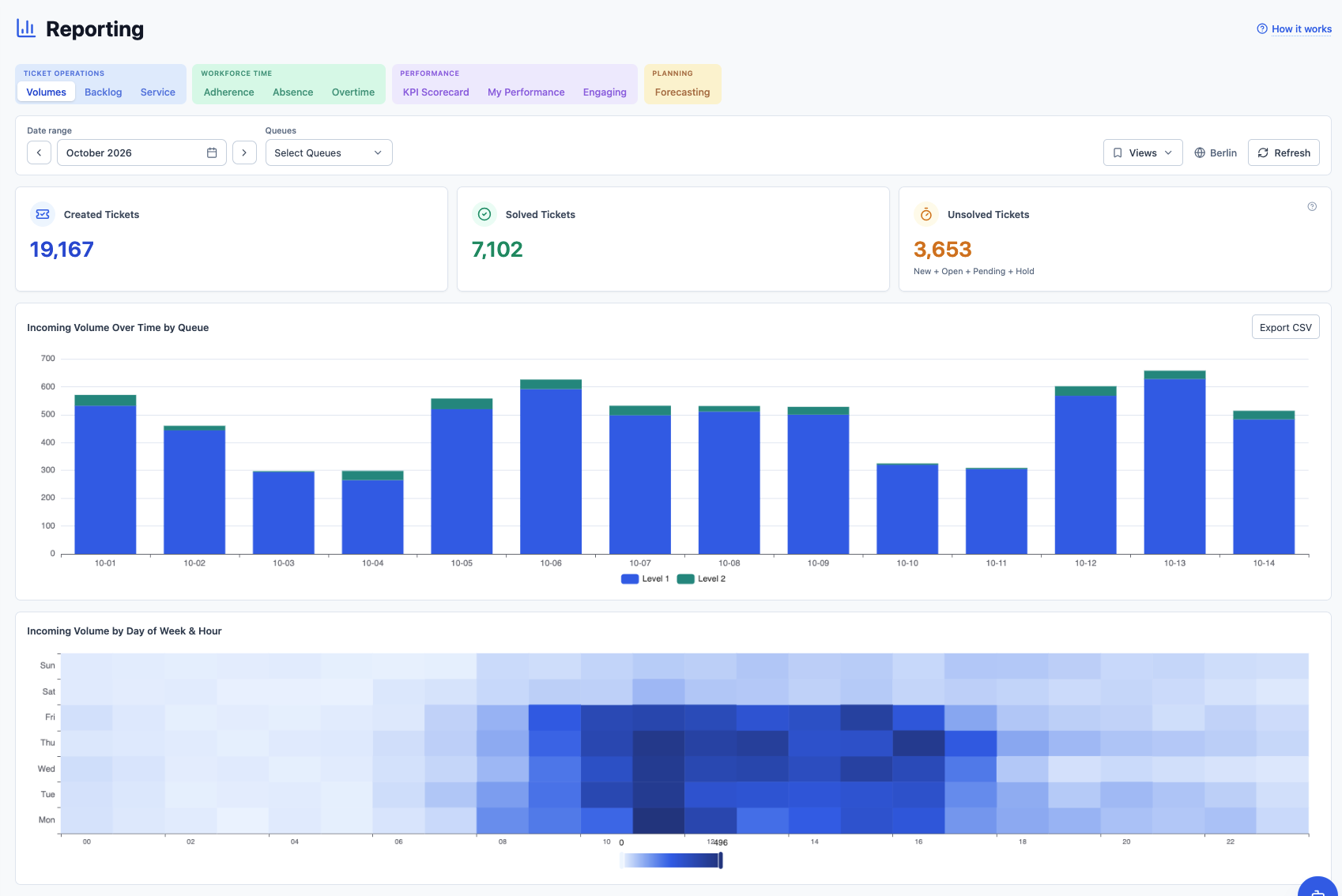Image resolution: width=1342 pixels, height=896 pixels.
Task: Open the October 2026 date picker
Action: [141, 152]
